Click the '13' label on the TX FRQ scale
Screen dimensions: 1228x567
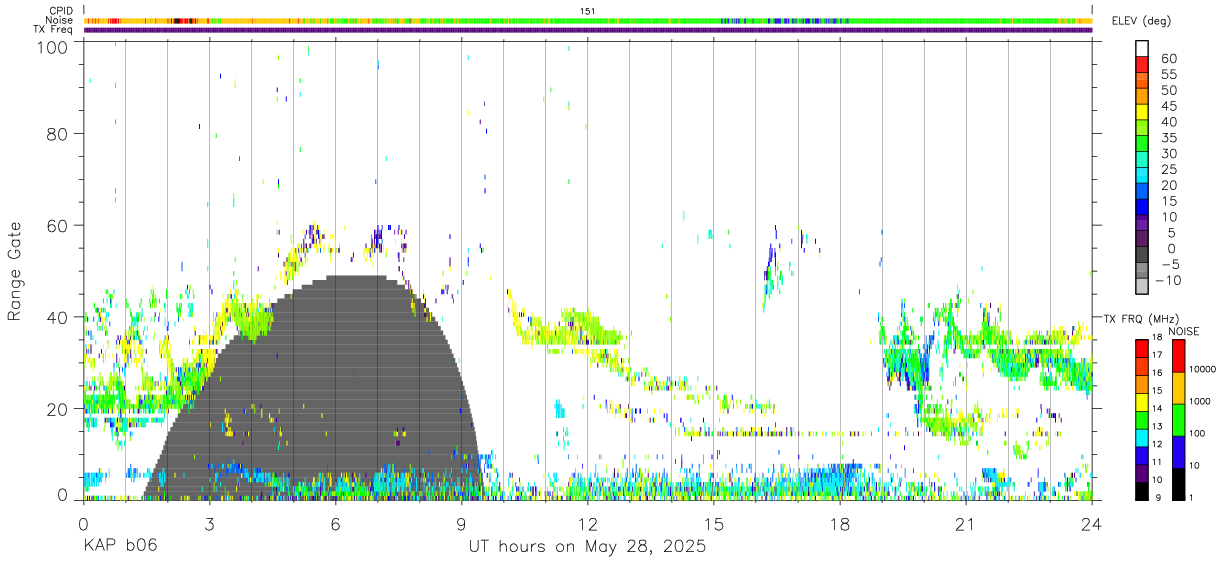1157,426
